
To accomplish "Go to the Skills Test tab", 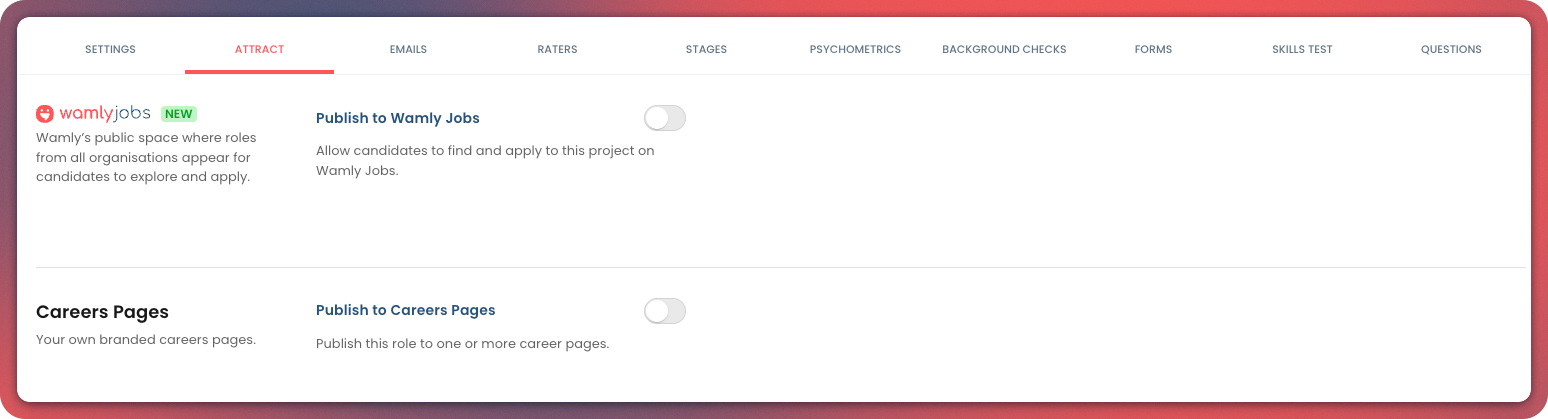I will 1302,49.
